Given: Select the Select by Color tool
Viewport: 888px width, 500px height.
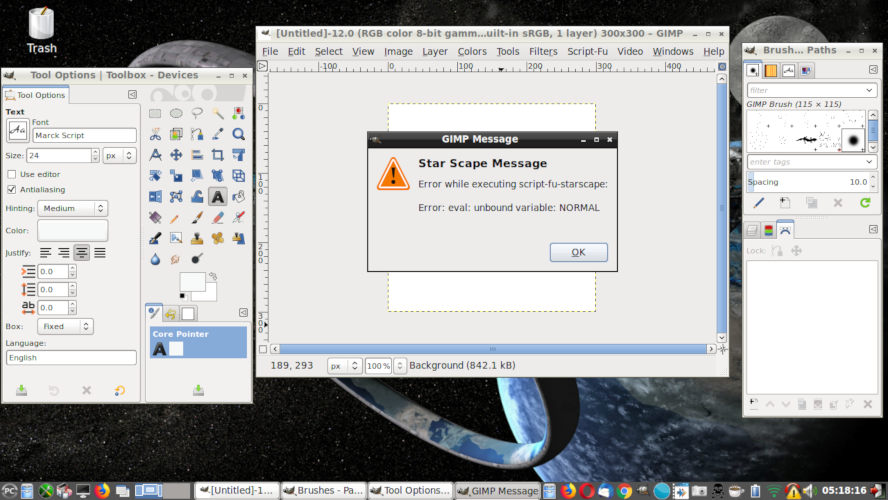Looking at the screenshot, I should 238,114.
